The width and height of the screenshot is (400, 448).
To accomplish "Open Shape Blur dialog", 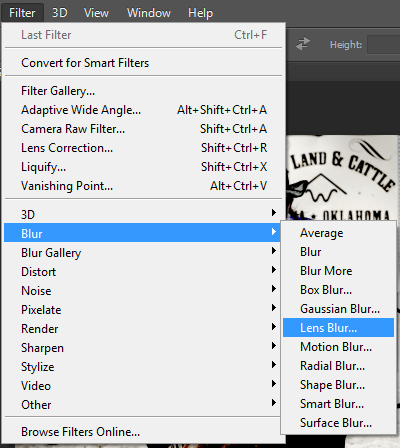I will pos(338,385).
